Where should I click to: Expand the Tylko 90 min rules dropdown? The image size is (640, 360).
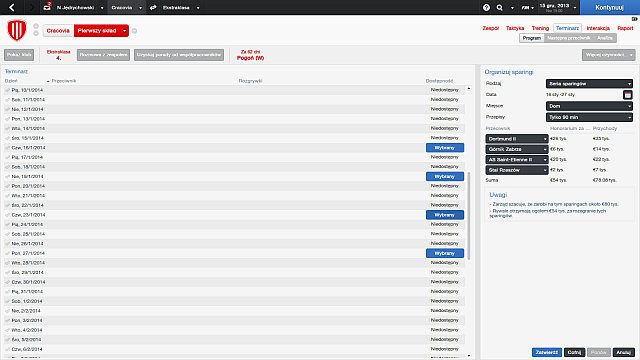click(589, 117)
